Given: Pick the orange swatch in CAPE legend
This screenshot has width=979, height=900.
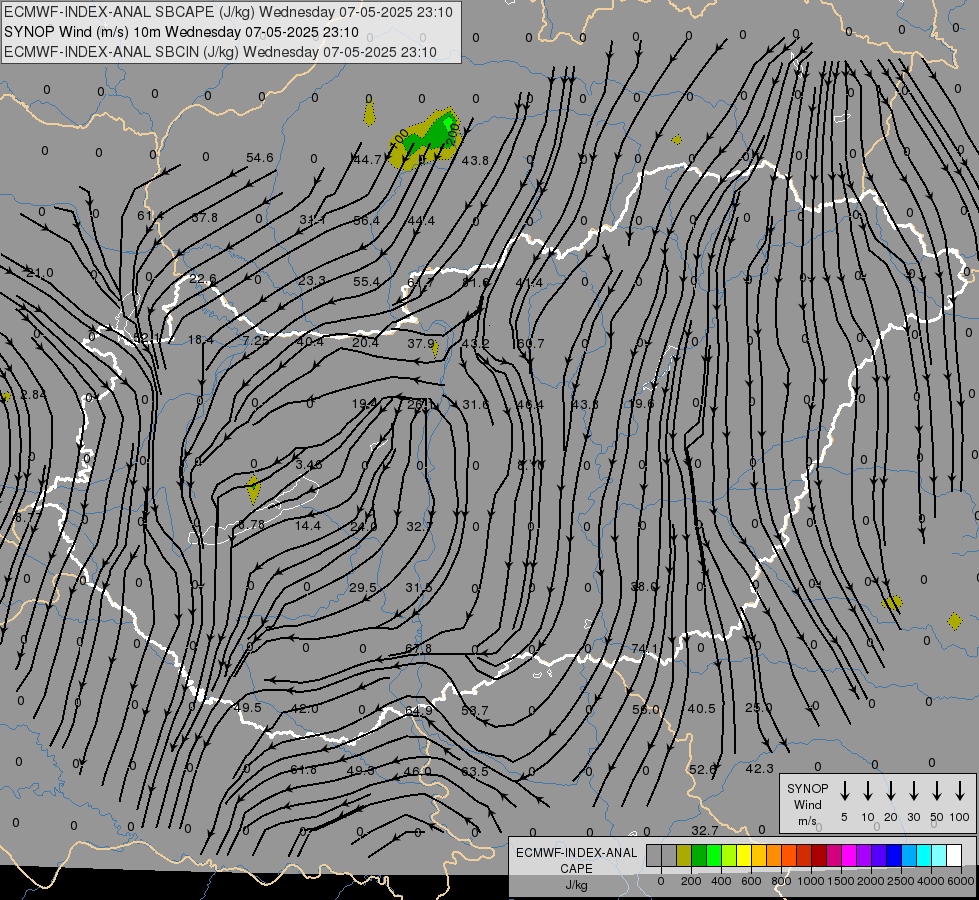Looking at the screenshot, I should [x=774, y=855].
